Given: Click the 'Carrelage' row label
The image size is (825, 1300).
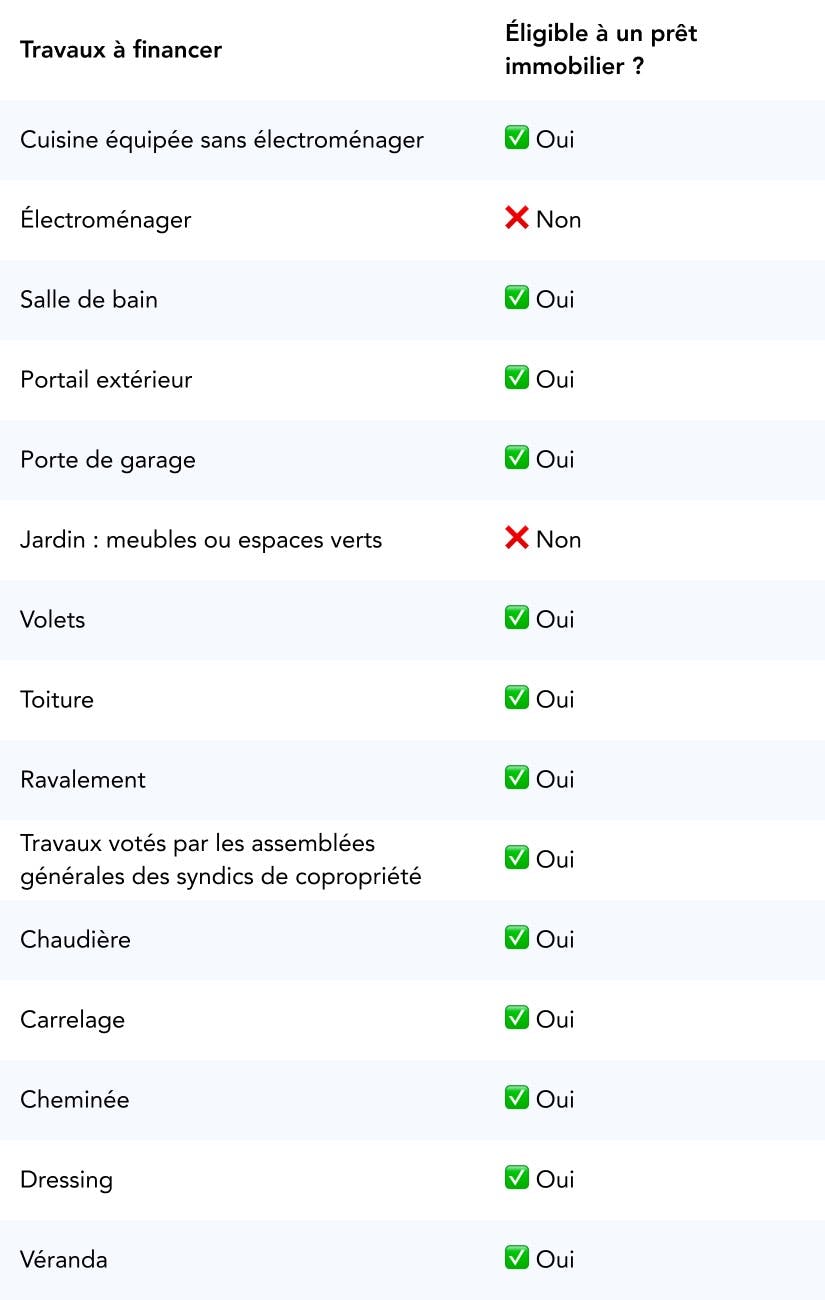Looking at the screenshot, I should point(73,1020).
